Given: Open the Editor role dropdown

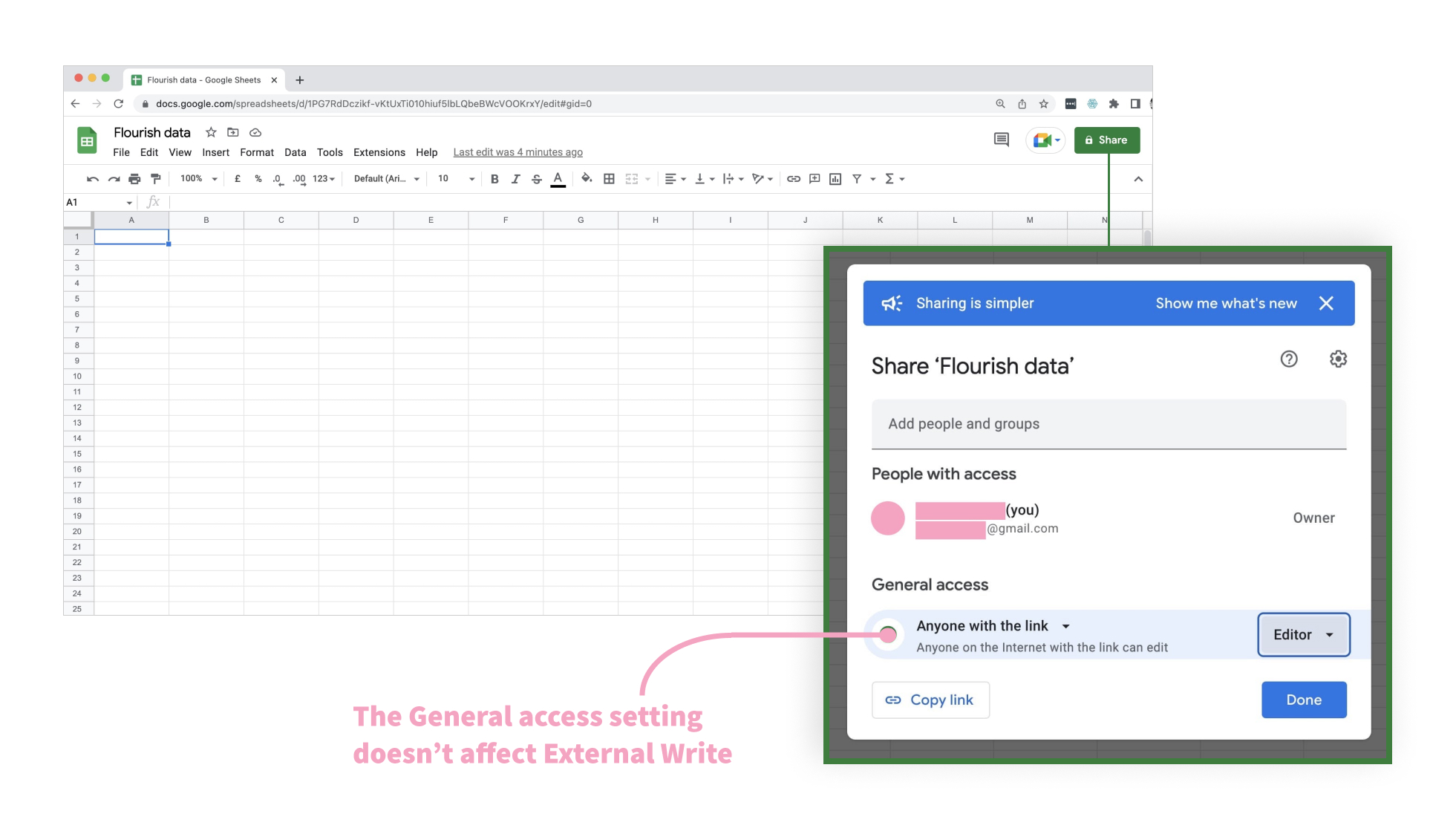Looking at the screenshot, I should tap(1304, 635).
